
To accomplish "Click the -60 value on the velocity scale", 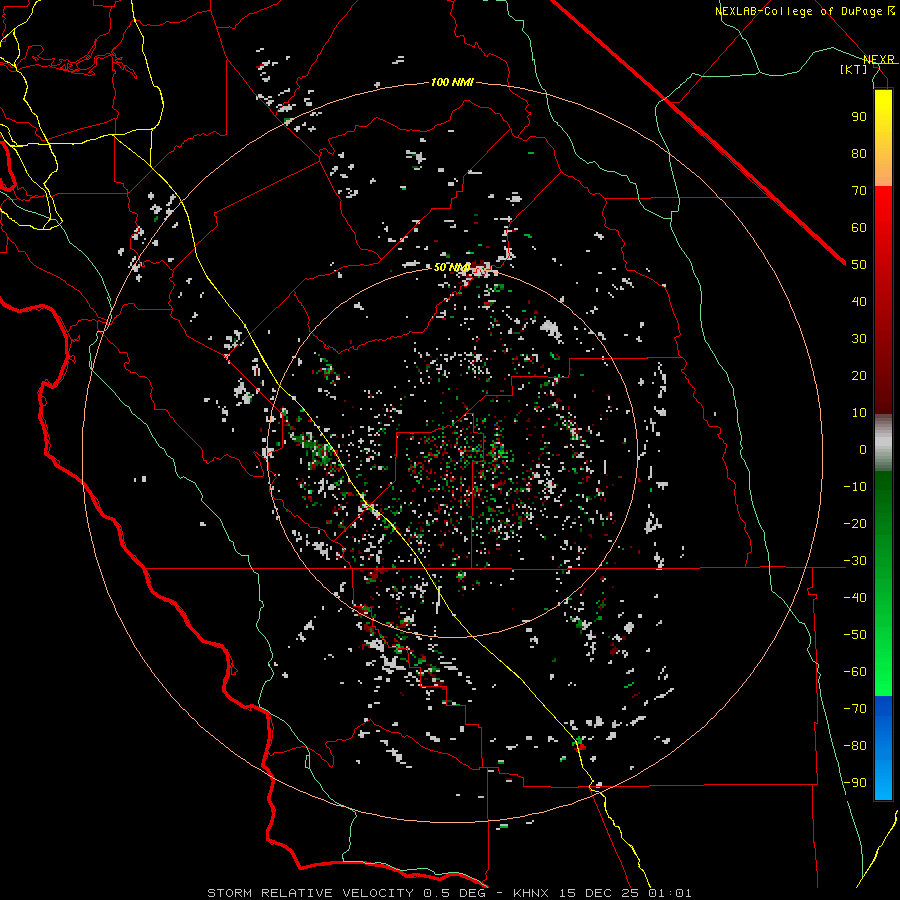I will coord(855,672).
